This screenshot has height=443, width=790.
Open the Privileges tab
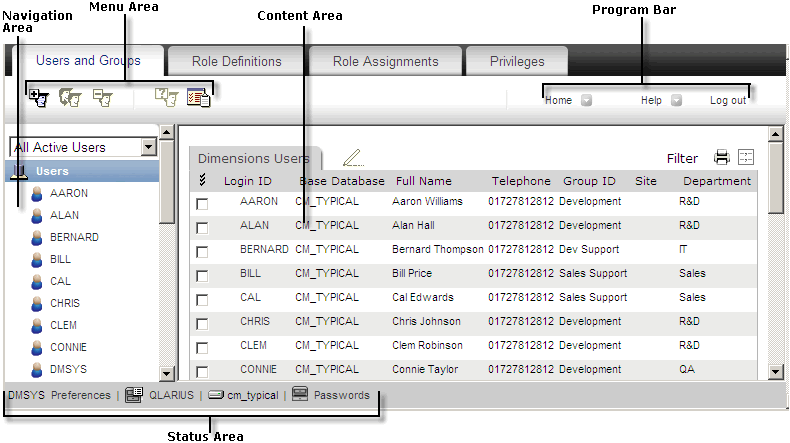[517, 62]
